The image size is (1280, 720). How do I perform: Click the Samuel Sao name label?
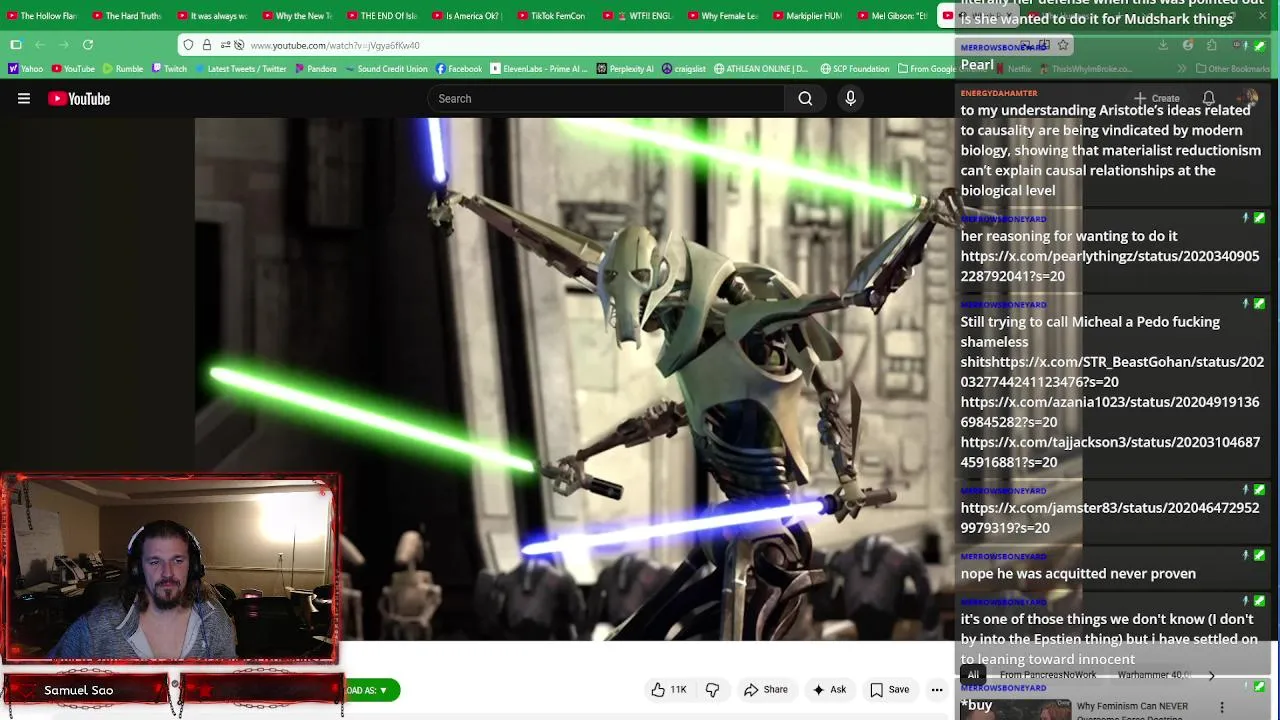click(78, 690)
